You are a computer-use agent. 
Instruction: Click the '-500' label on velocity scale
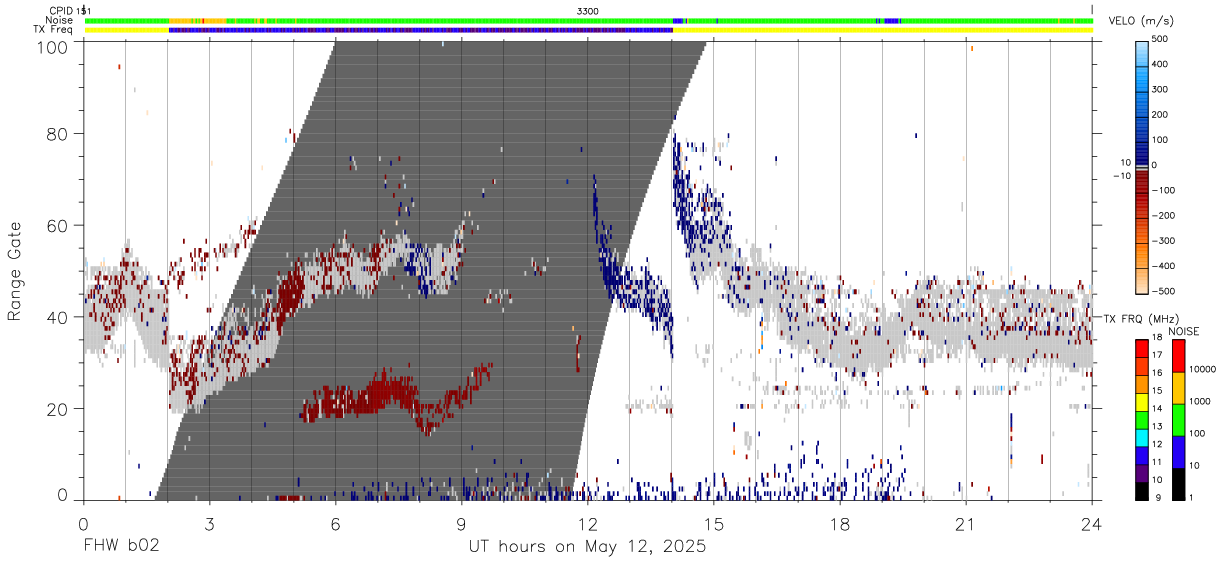(x=1163, y=291)
